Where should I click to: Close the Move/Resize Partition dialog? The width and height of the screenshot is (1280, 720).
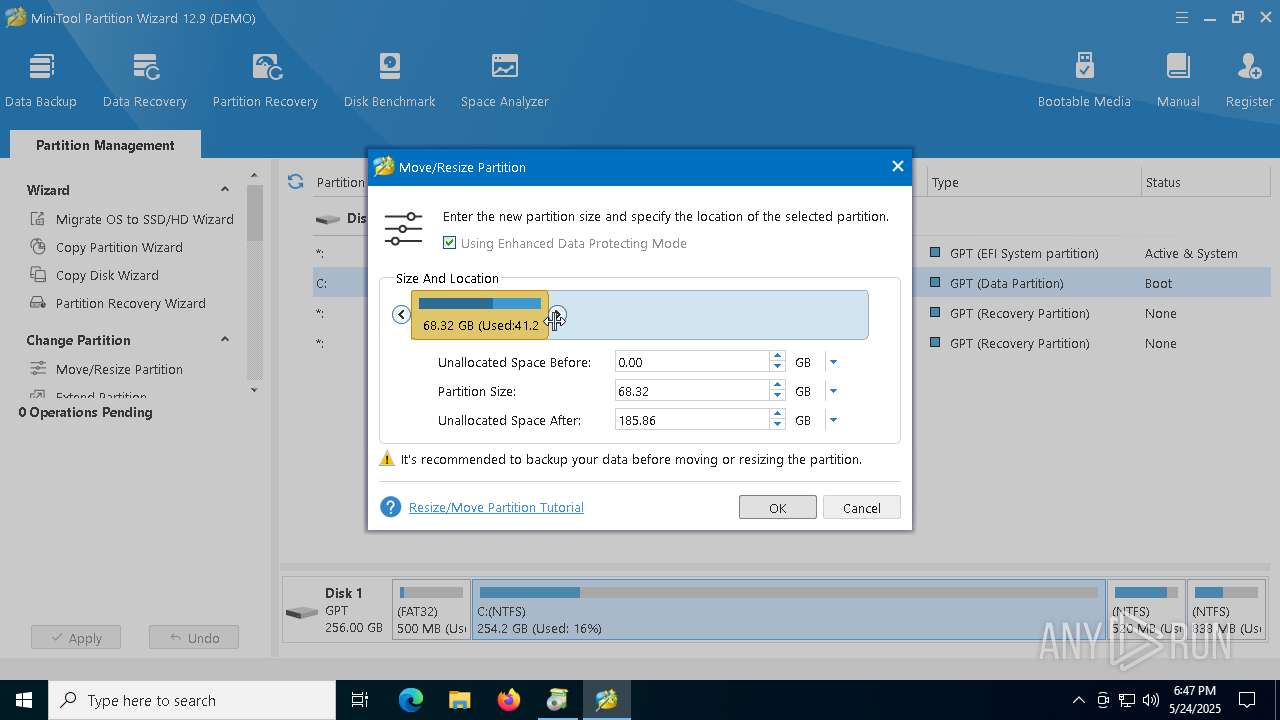coord(897,167)
